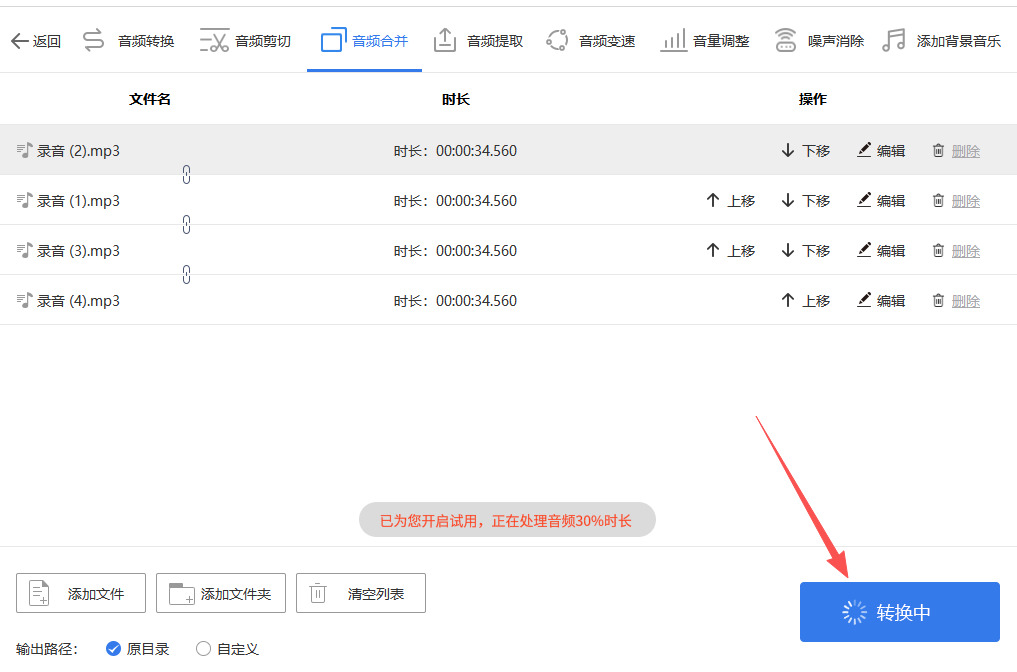Click the music note icon for 添加背景音乐

click(x=894, y=40)
